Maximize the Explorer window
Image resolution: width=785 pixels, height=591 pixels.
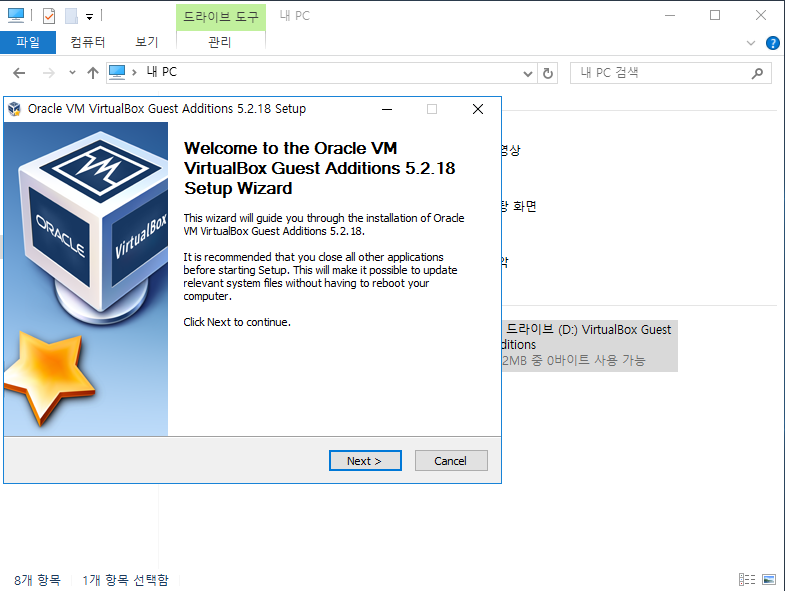point(715,16)
